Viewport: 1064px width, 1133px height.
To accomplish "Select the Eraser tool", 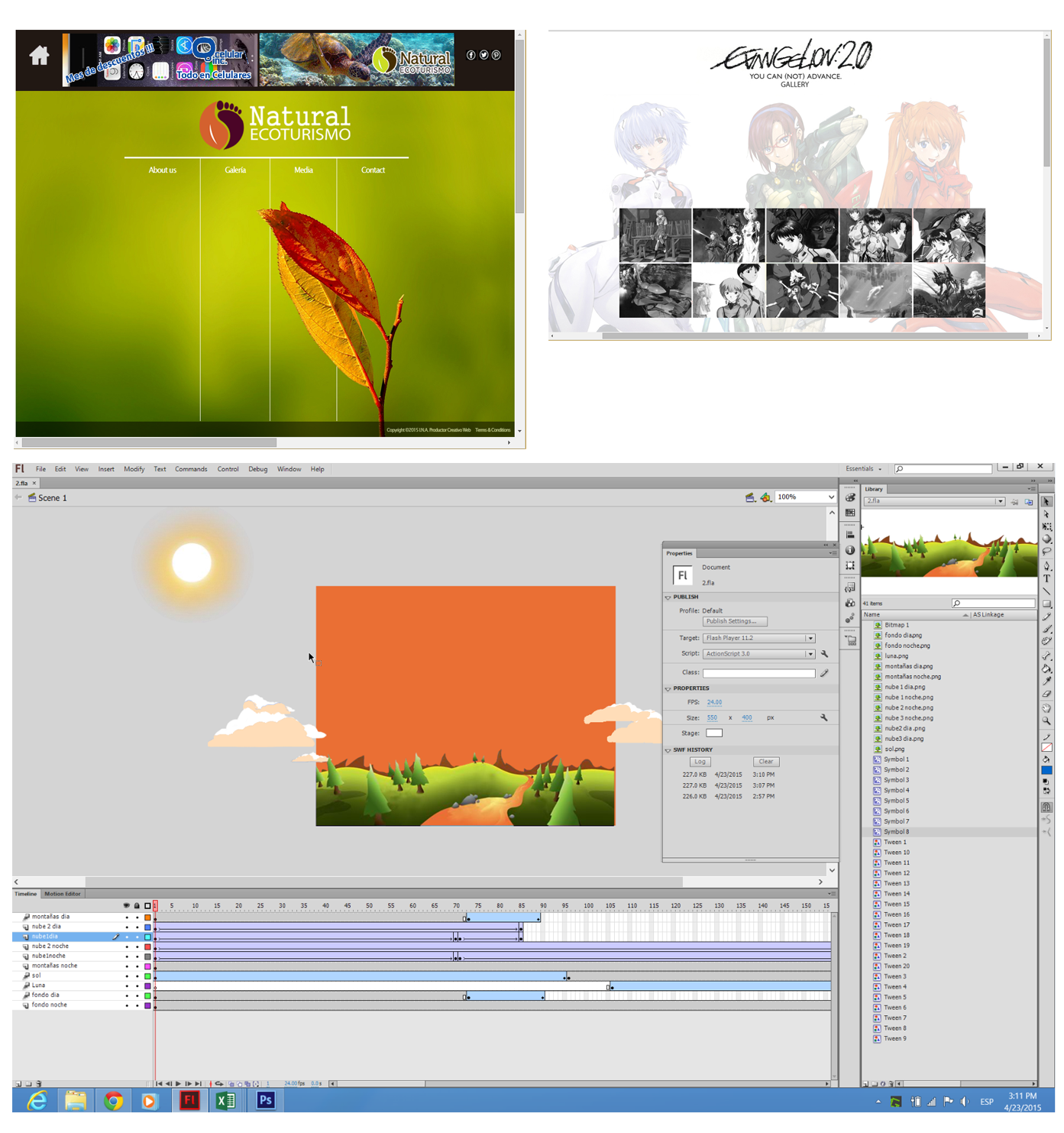I will click(1046, 694).
